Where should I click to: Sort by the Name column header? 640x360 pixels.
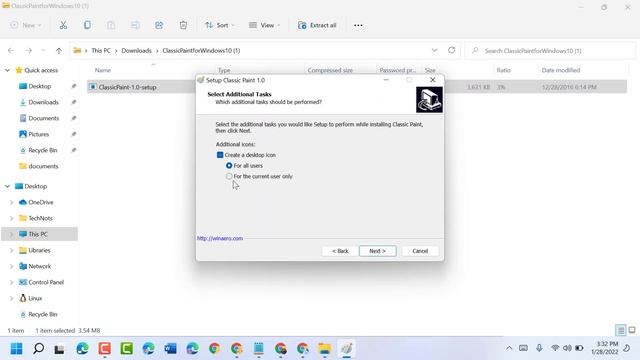[103, 70]
